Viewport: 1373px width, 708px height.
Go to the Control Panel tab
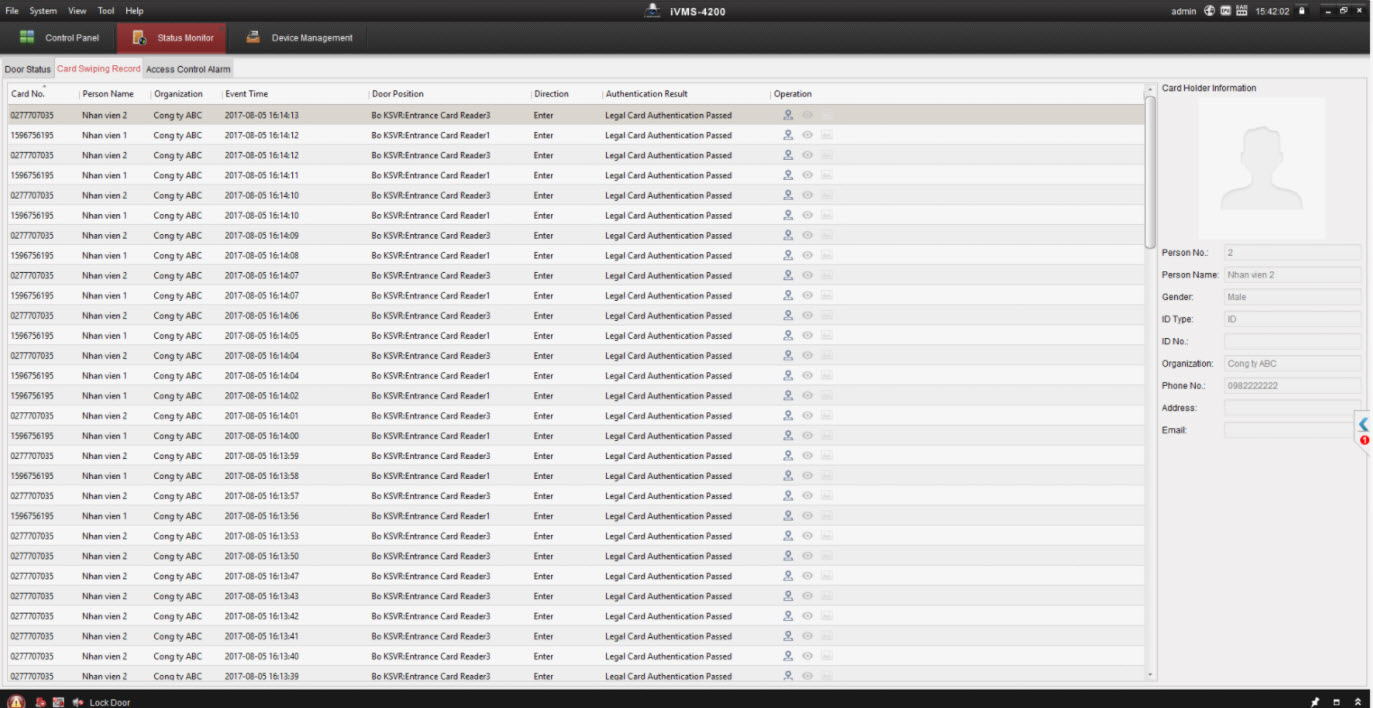tap(60, 38)
